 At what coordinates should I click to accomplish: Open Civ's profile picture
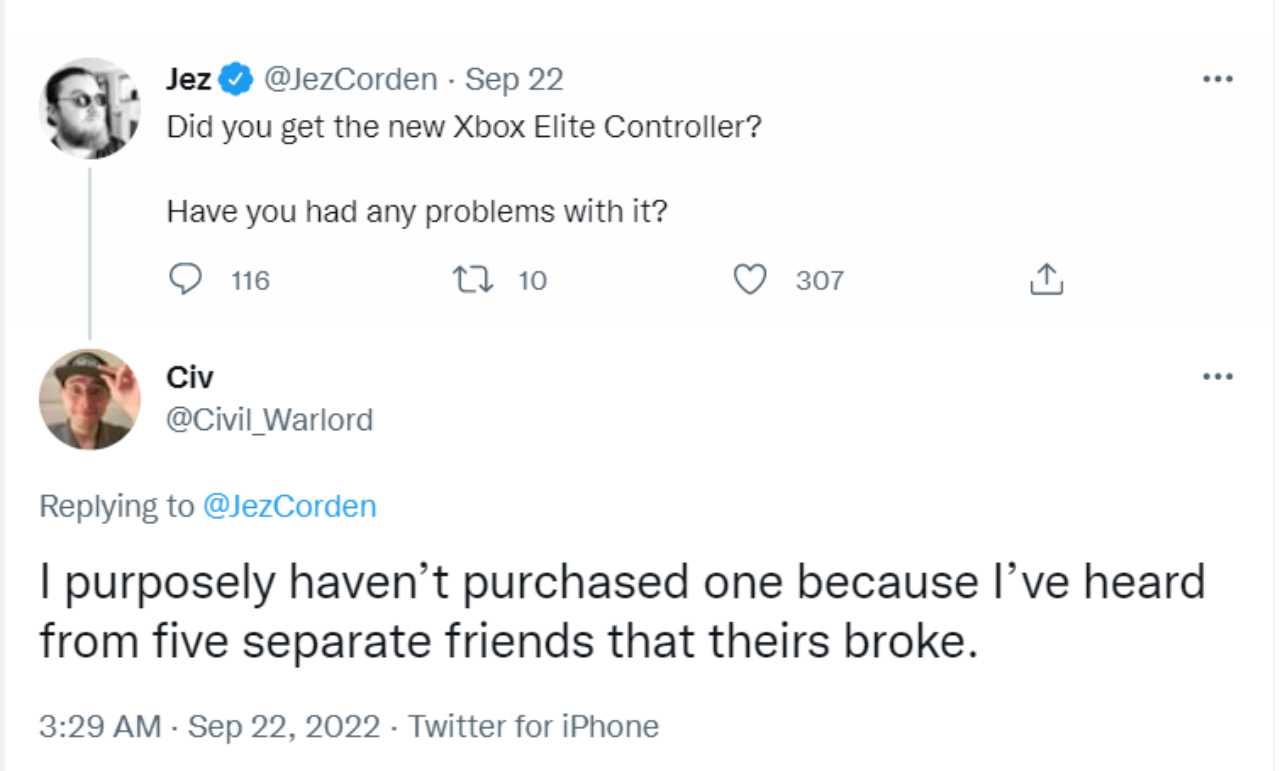tap(90, 399)
